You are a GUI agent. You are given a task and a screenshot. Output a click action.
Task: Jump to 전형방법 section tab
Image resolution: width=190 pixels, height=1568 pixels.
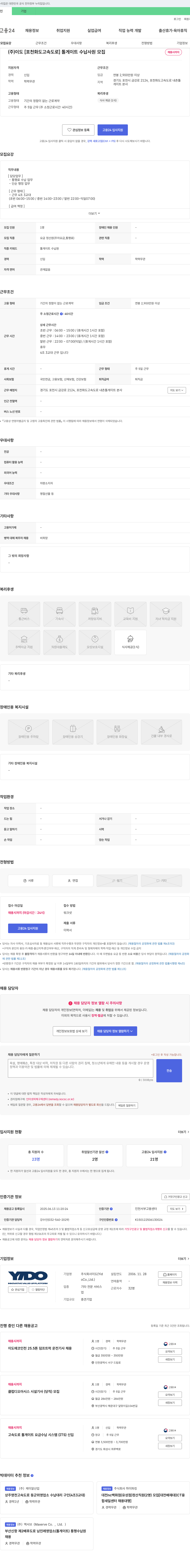pyautogui.click(x=147, y=43)
